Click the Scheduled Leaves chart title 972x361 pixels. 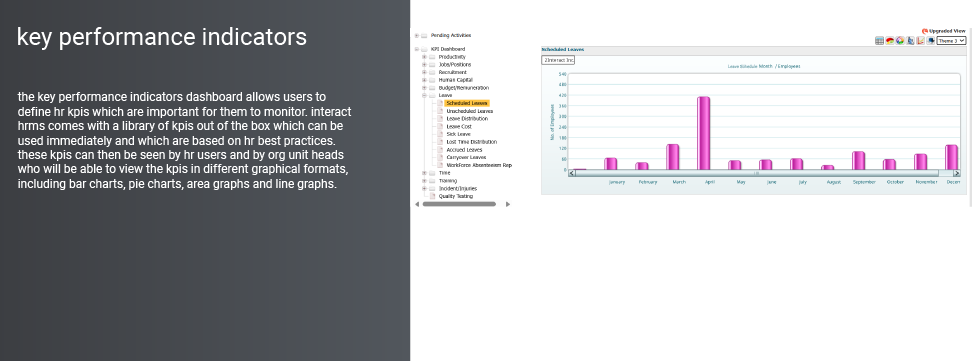[563, 50]
